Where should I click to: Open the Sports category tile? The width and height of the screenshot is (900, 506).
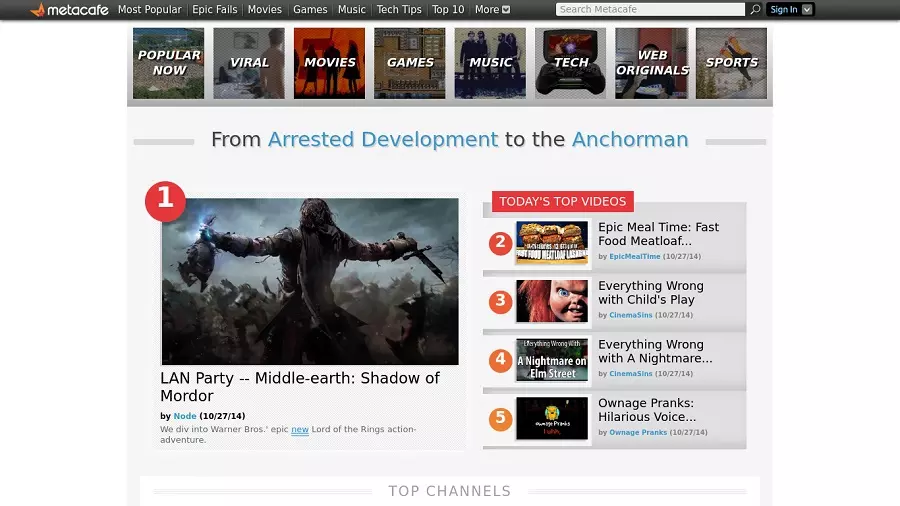pos(731,63)
